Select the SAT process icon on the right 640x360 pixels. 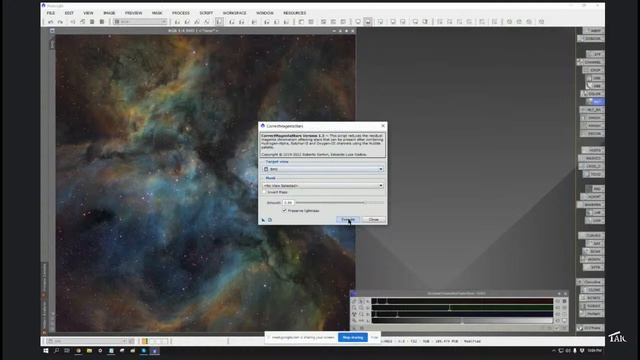tap(596, 244)
